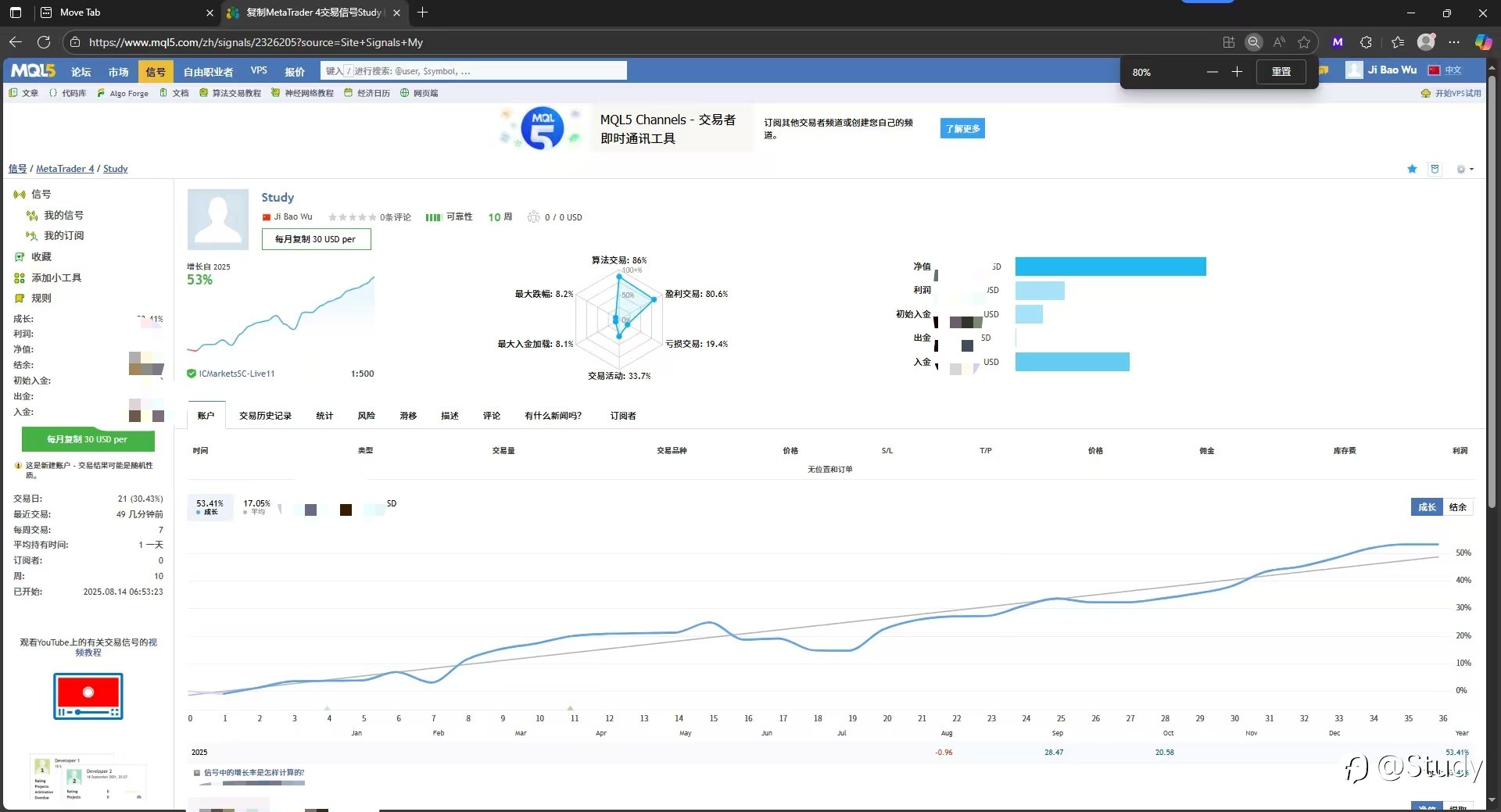Image resolution: width=1501 pixels, height=812 pixels.
Task: Open the 网页端 web terminal link
Action: click(x=420, y=93)
